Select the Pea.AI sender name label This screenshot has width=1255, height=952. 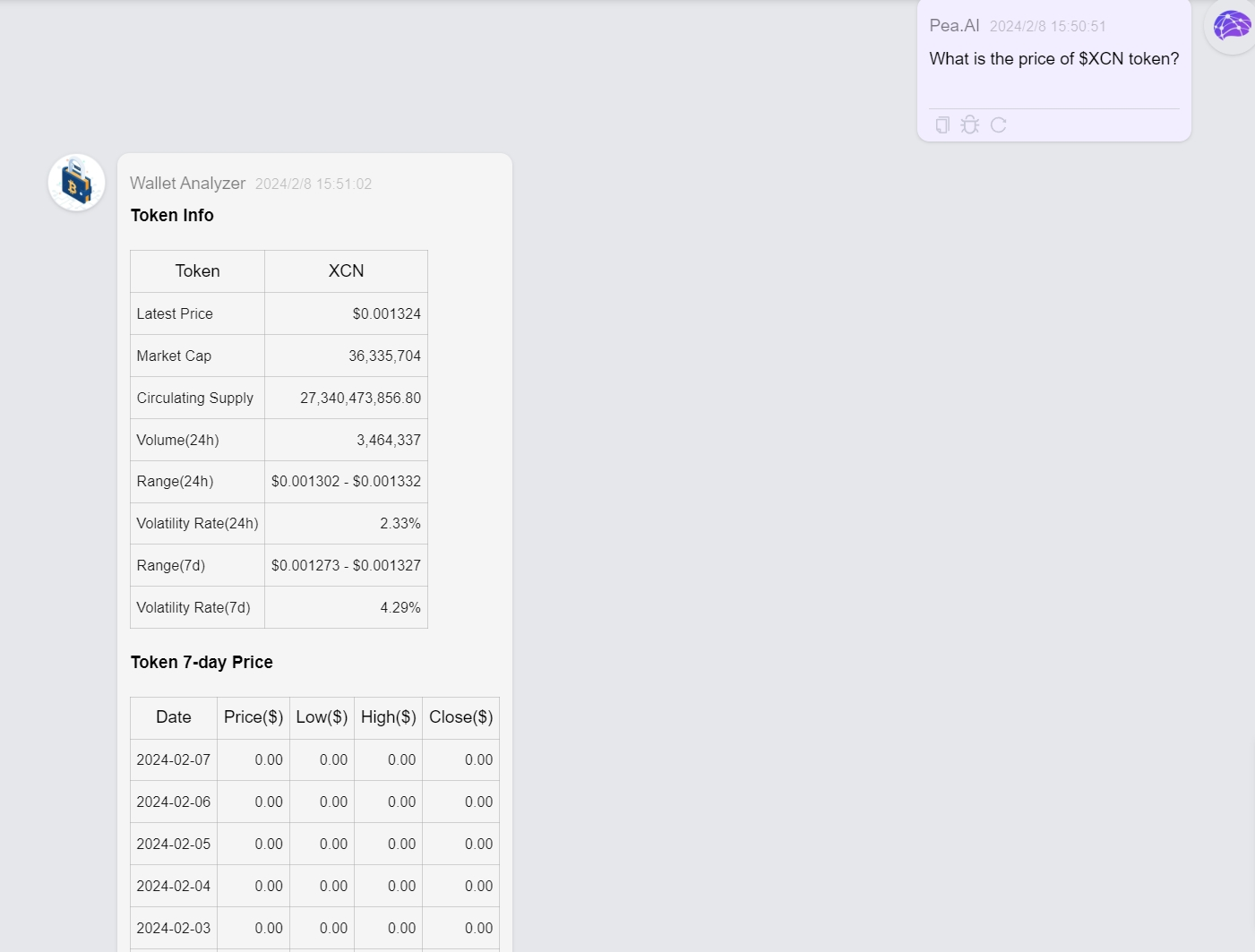pyautogui.click(x=954, y=26)
